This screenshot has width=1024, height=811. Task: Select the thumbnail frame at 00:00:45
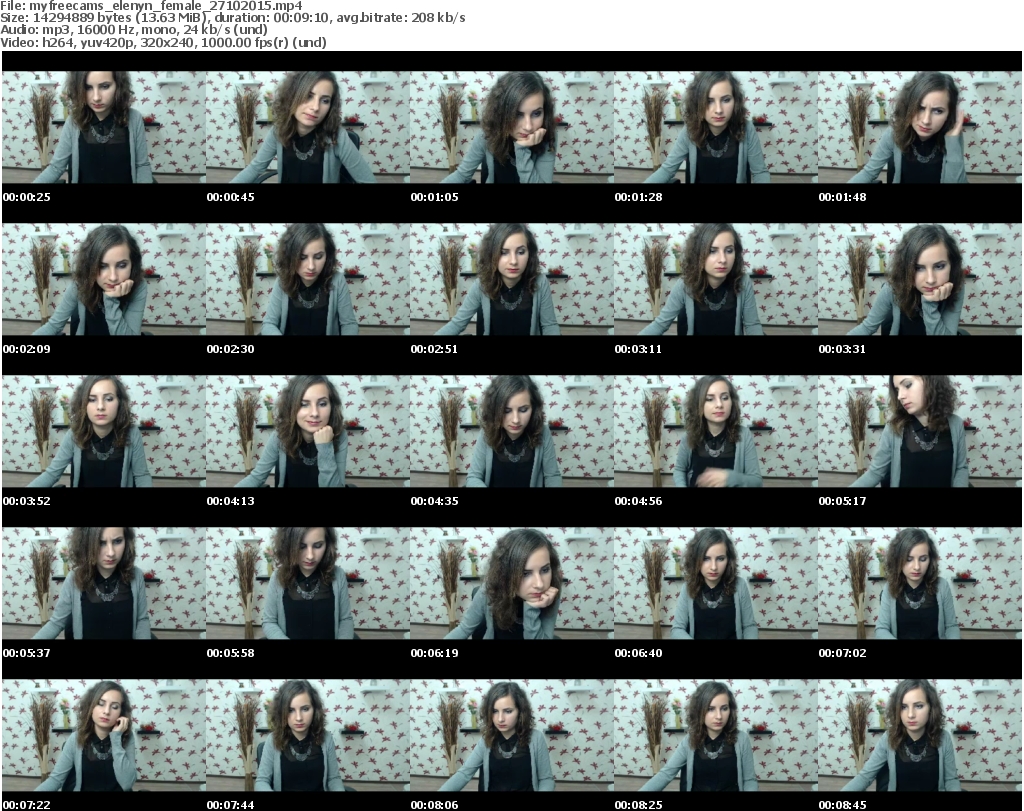click(308, 127)
